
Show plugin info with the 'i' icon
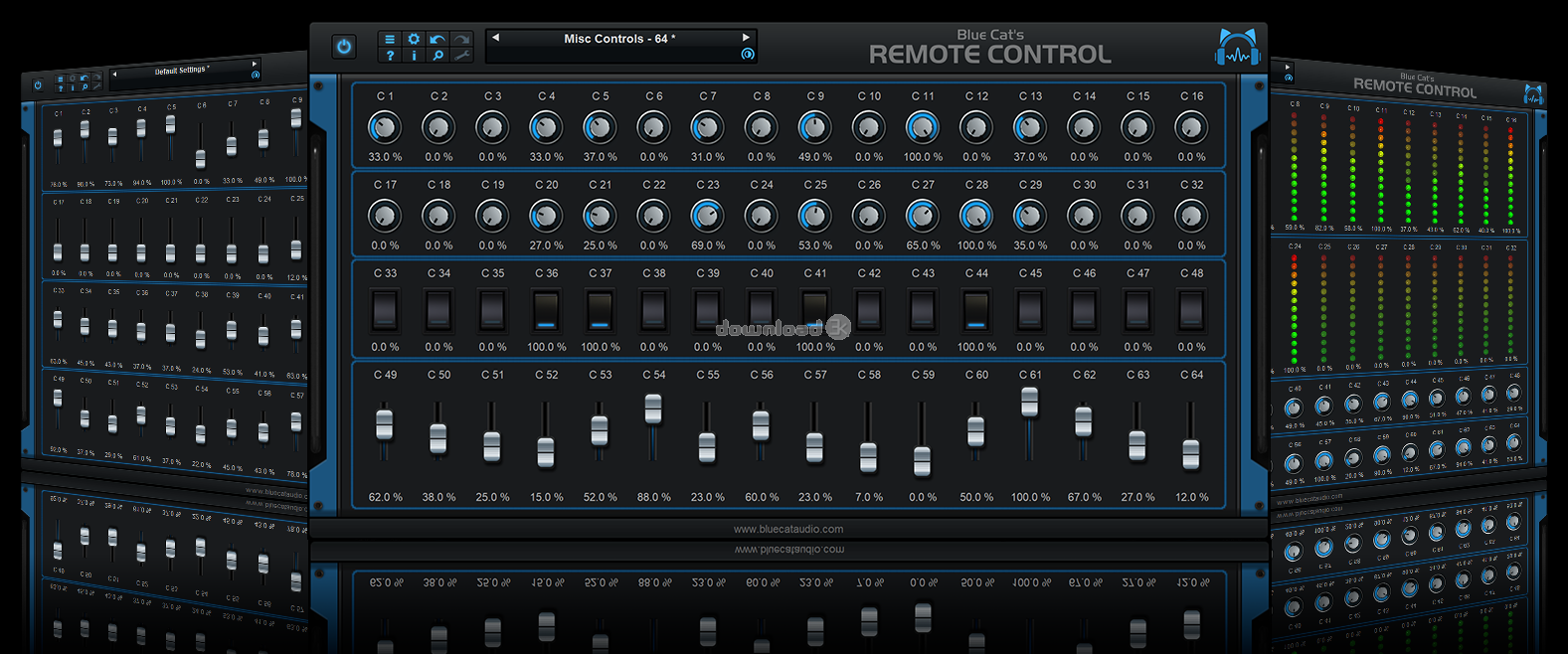[414, 56]
